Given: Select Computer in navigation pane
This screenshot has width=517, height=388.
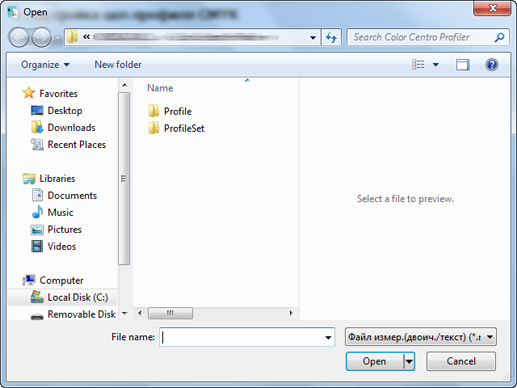Looking at the screenshot, I should click(61, 281).
